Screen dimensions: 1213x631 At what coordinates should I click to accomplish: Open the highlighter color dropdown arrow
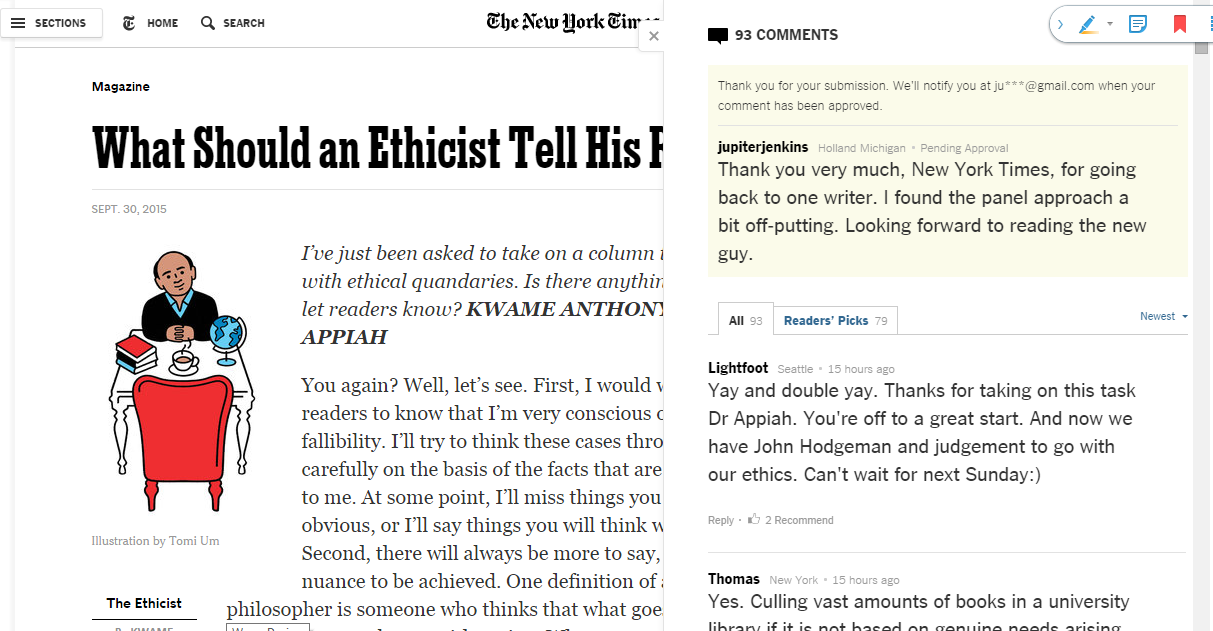tap(1110, 24)
